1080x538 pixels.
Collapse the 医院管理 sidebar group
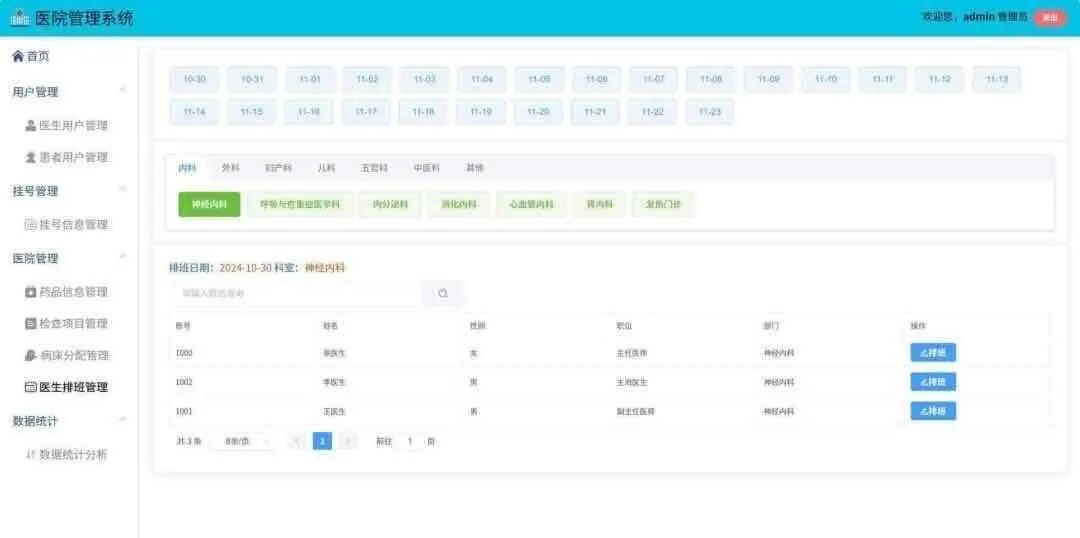(x=123, y=258)
